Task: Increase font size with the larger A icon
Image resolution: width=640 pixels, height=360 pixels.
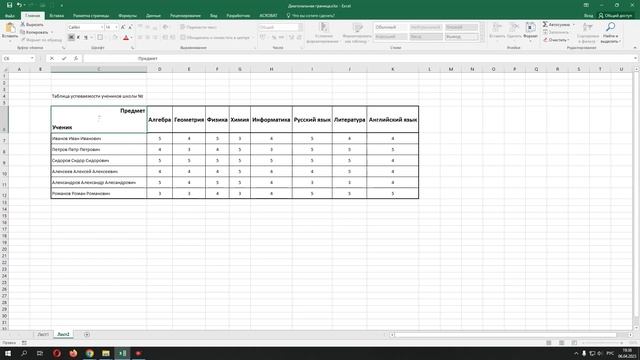Action: pos(123,27)
